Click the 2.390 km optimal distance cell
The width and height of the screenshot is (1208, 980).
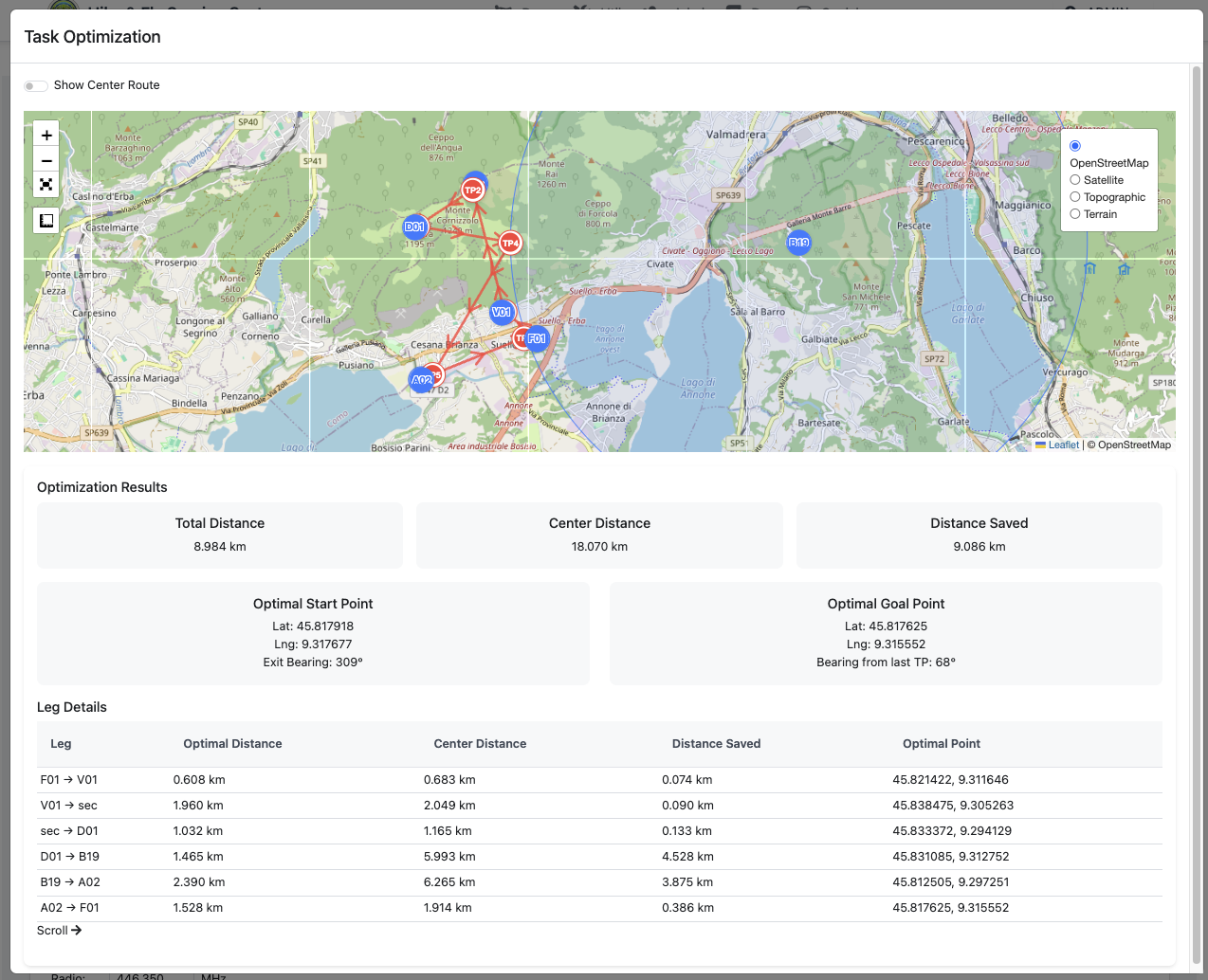[x=199, y=882]
